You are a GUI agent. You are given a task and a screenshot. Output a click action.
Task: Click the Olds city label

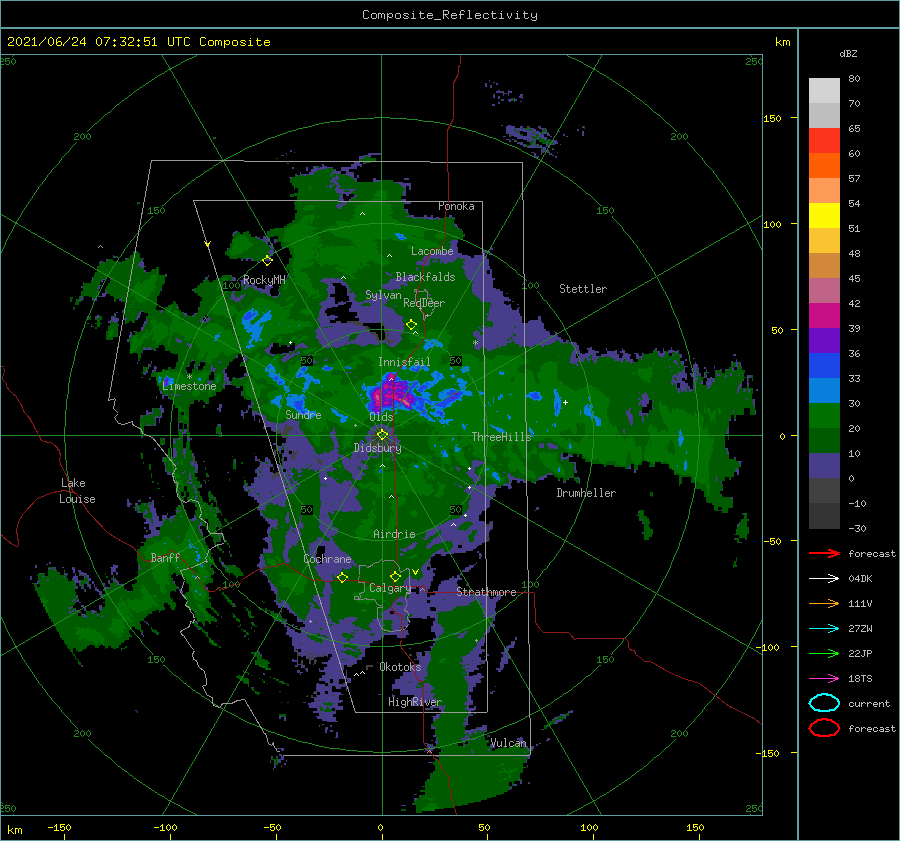point(381,417)
